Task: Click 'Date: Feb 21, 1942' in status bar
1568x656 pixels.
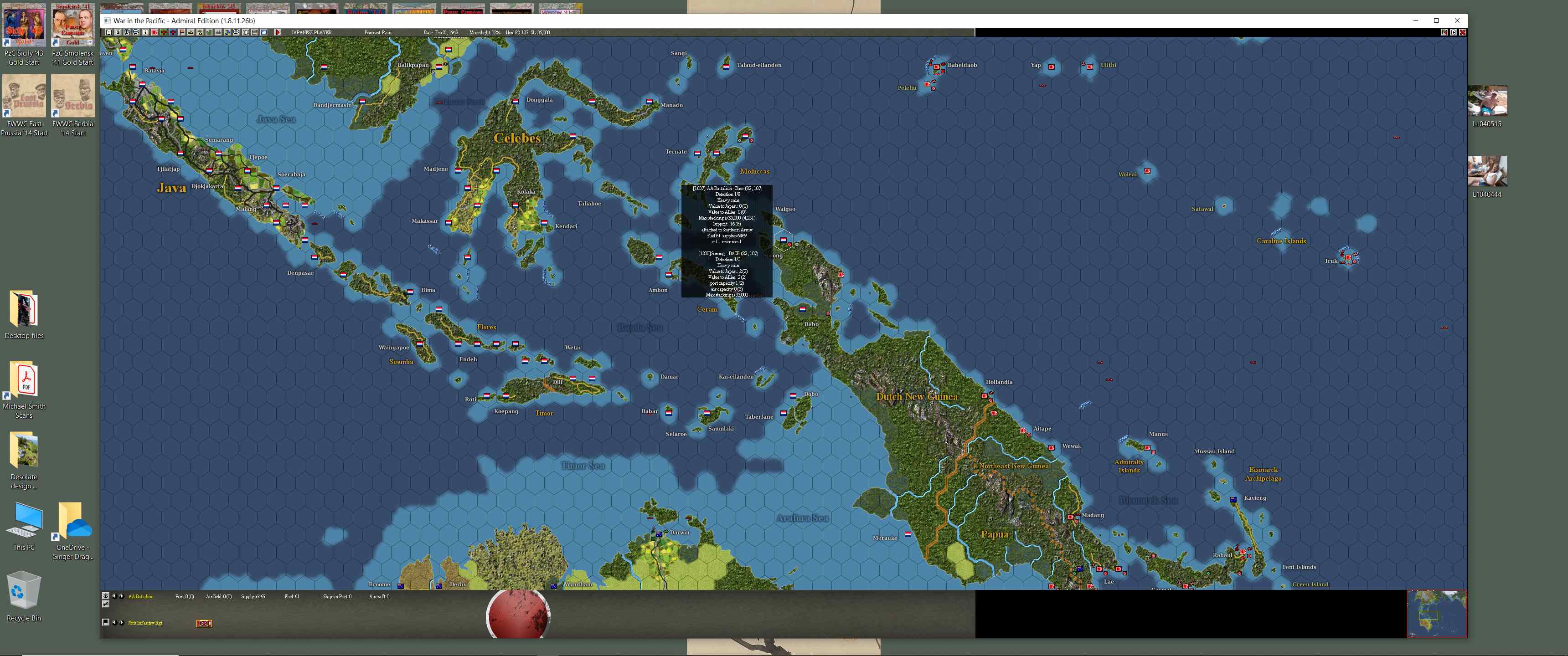Action: [x=441, y=32]
